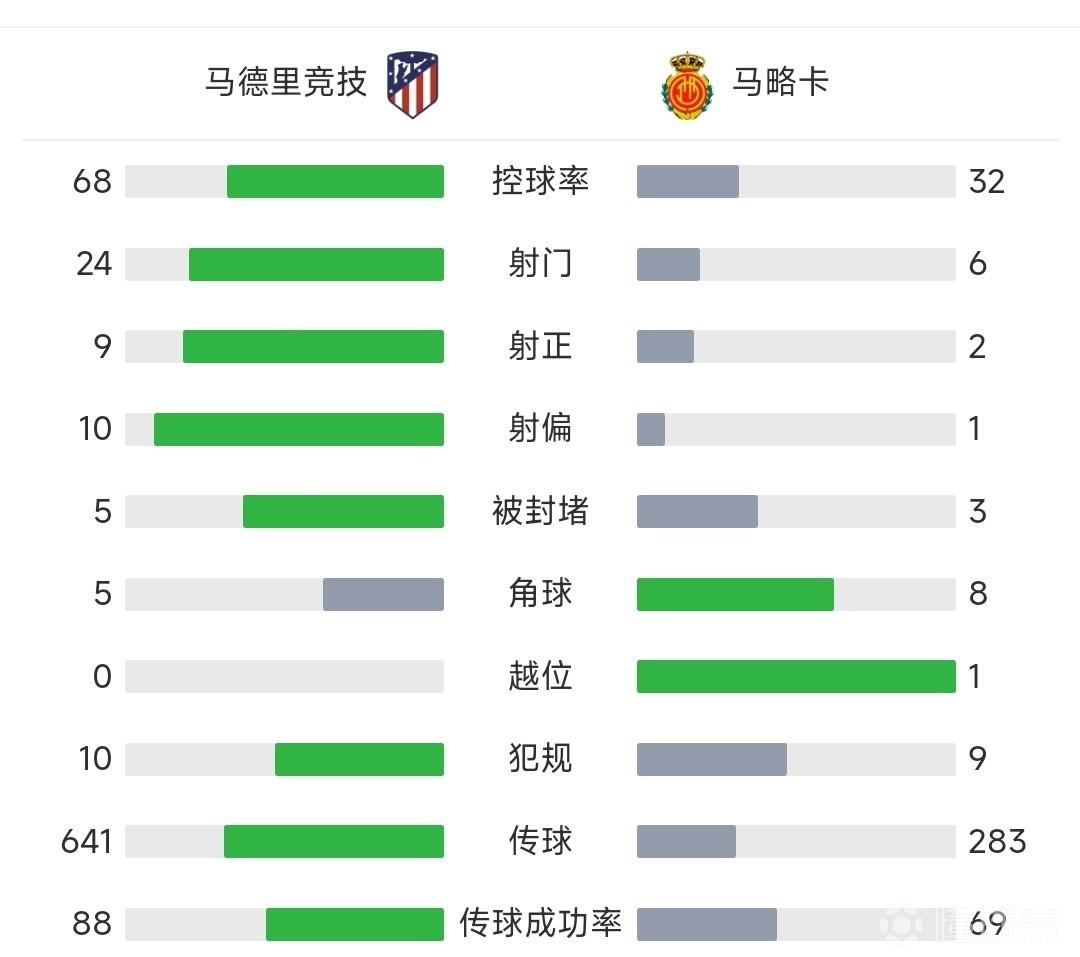This screenshot has width=1080, height=957.
Task: Tap the 被封堵 stat label
Action: 540,511
